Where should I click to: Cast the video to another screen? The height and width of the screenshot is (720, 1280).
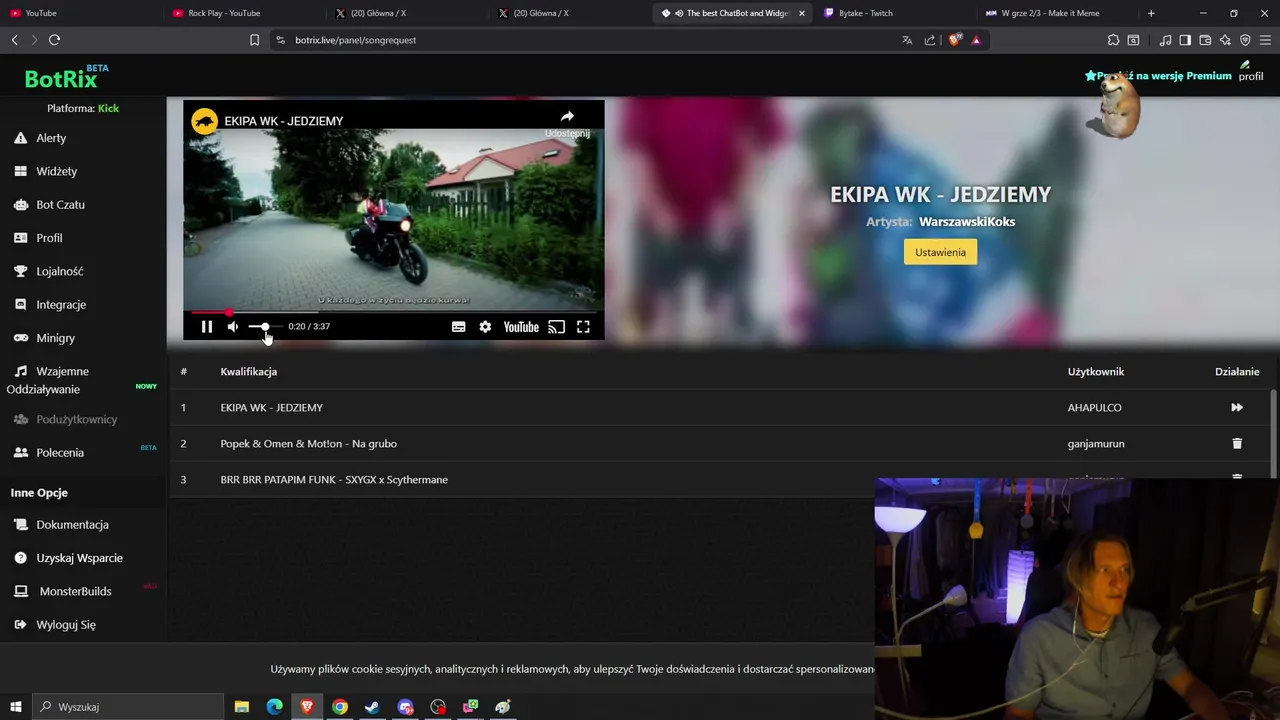coord(557,327)
